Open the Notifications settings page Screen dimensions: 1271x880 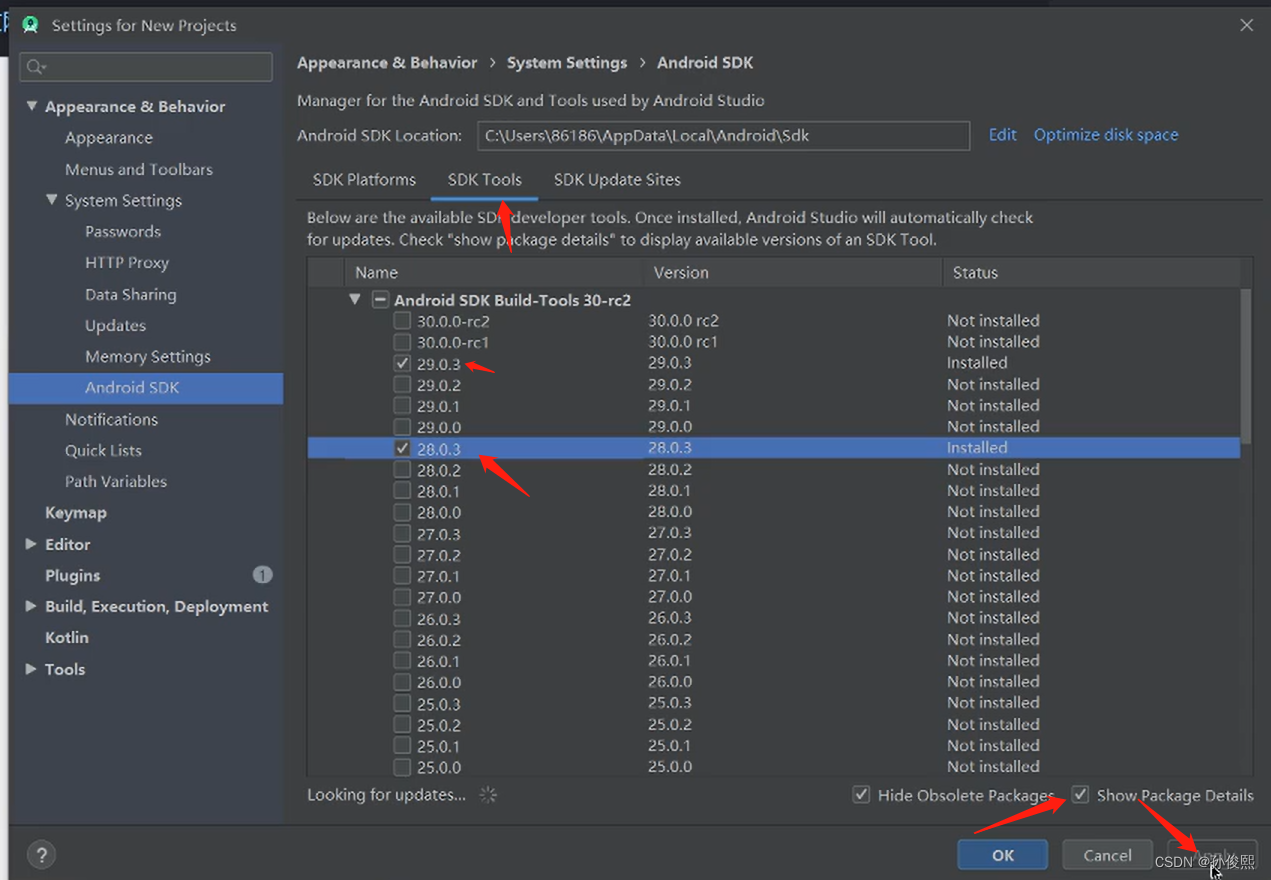click(112, 419)
